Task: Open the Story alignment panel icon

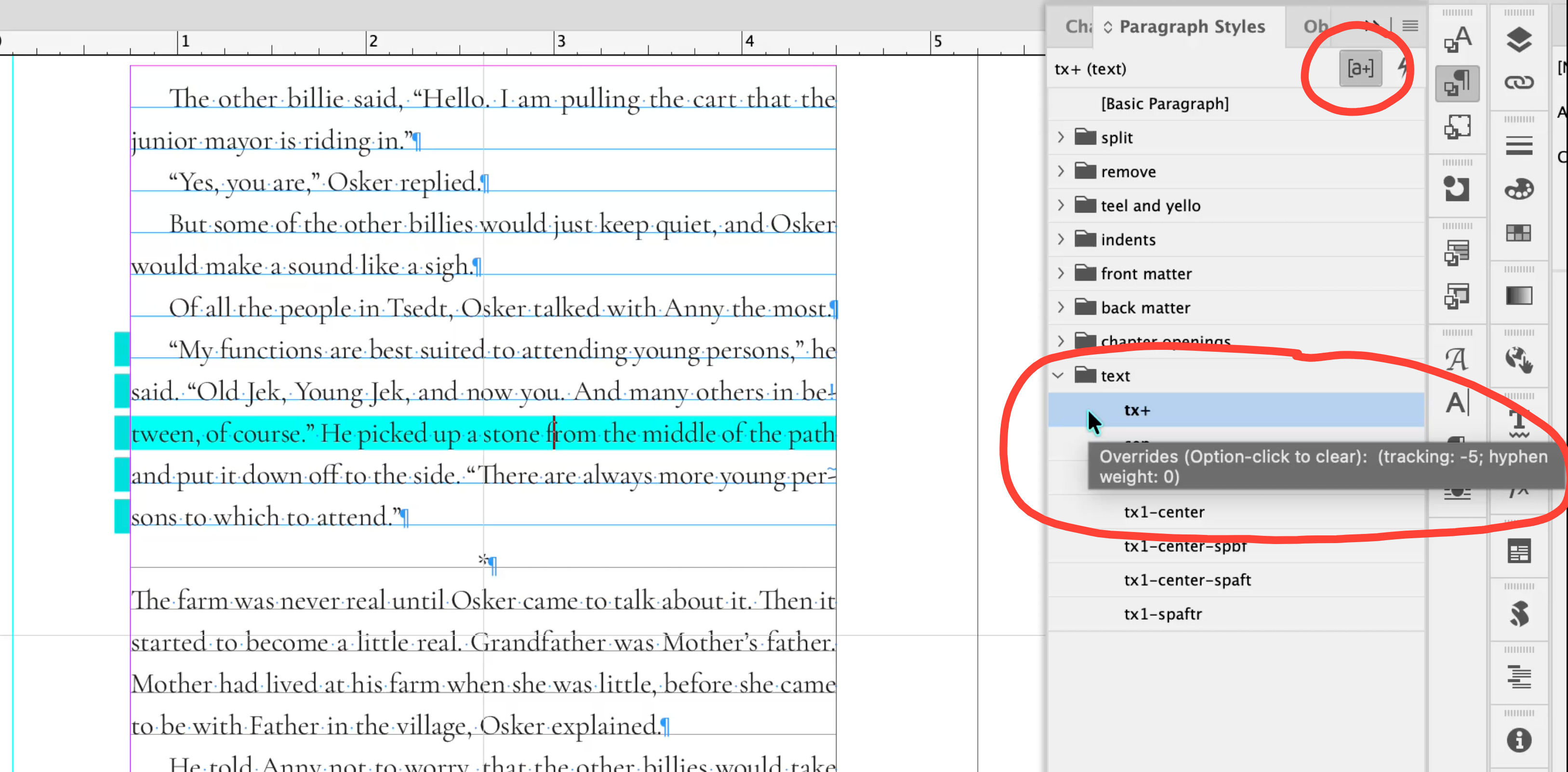Action: [x=1519, y=677]
